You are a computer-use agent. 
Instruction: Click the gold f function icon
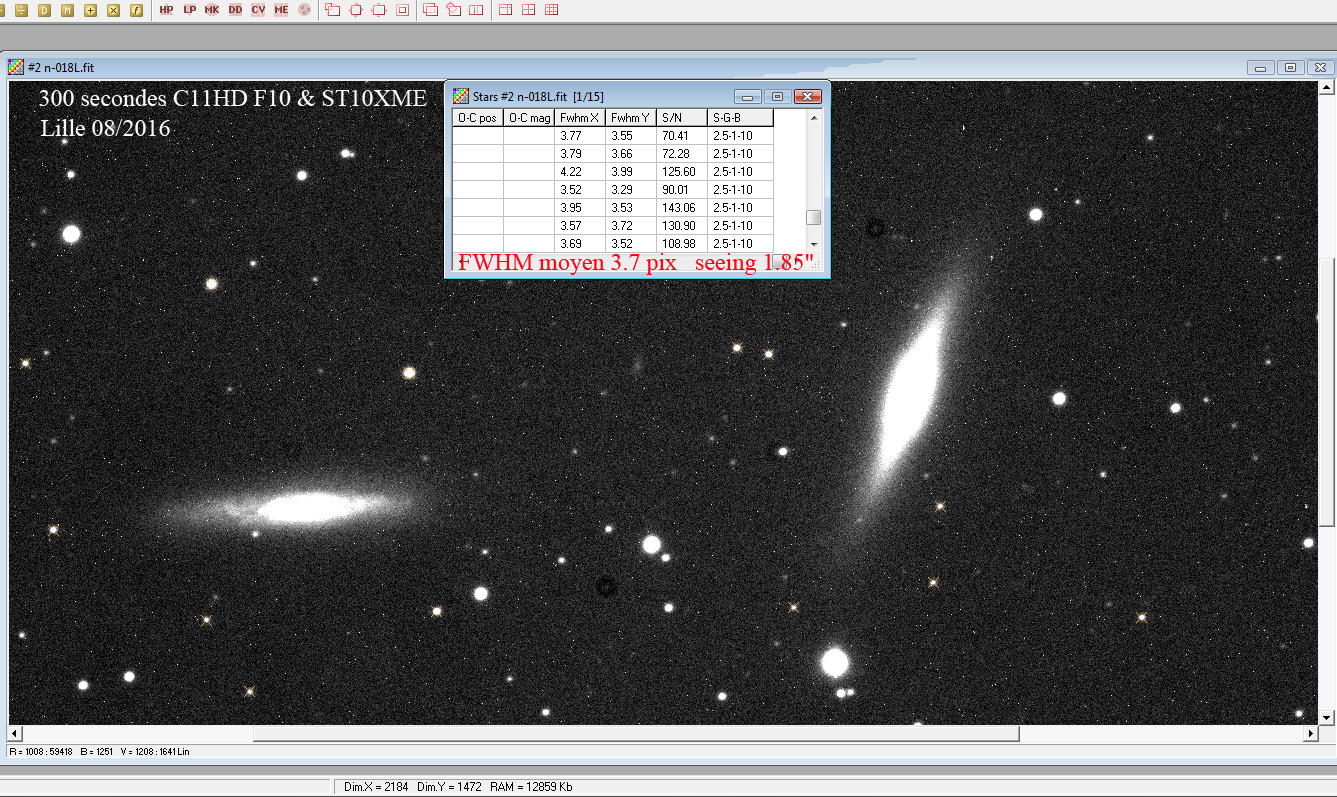tap(136, 9)
